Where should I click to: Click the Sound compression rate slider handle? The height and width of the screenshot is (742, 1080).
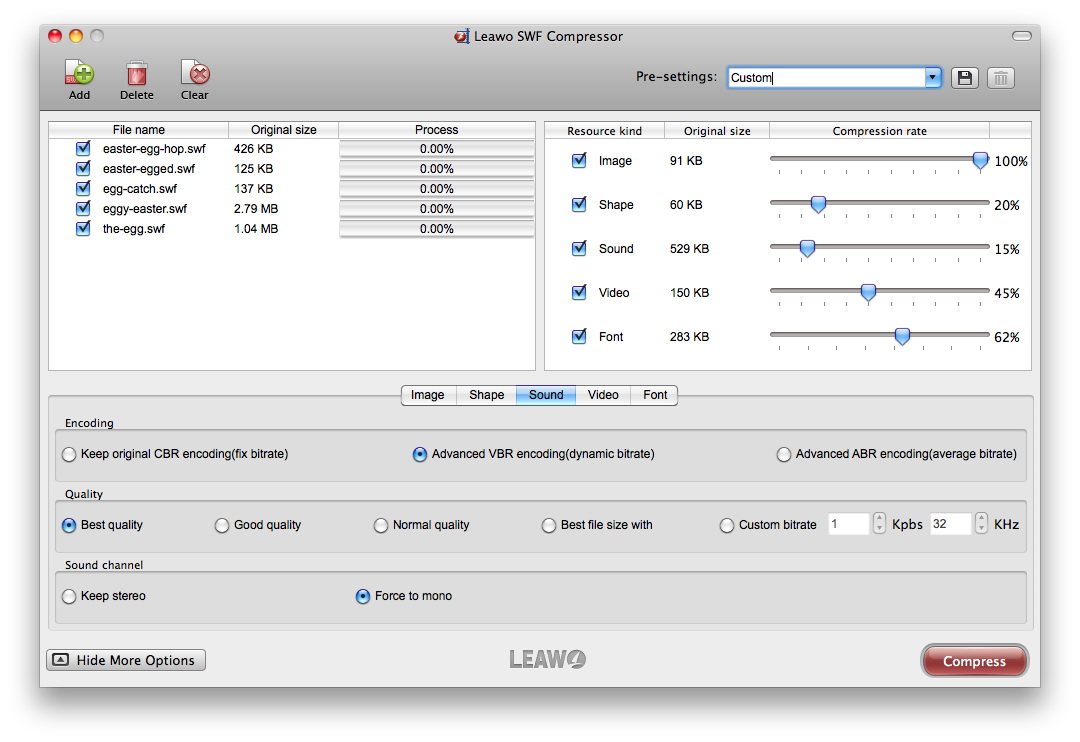pyautogui.click(x=807, y=249)
